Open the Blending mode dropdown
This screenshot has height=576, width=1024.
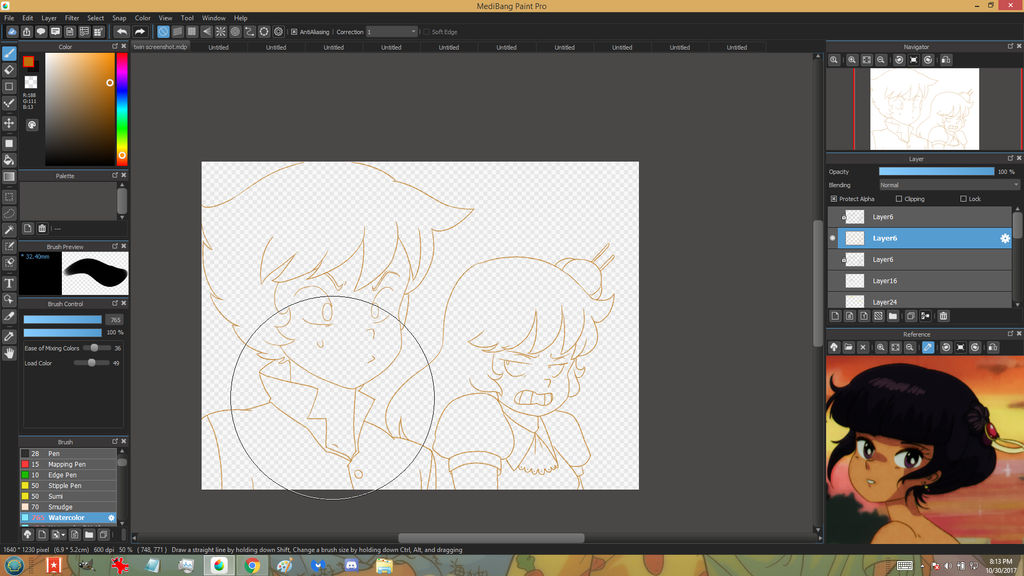point(949,185)
